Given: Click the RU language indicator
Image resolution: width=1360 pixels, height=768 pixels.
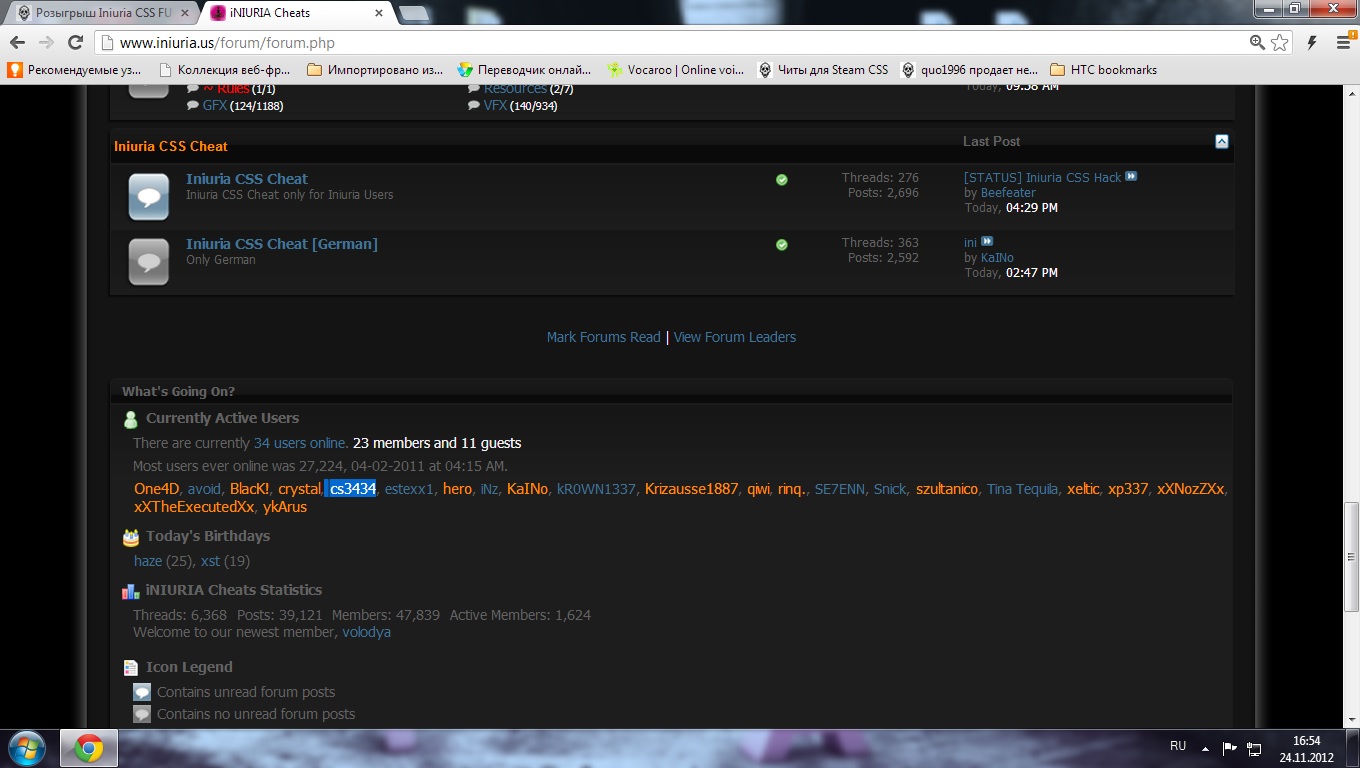Looking at the screenshot, I should click(1178, 746).
